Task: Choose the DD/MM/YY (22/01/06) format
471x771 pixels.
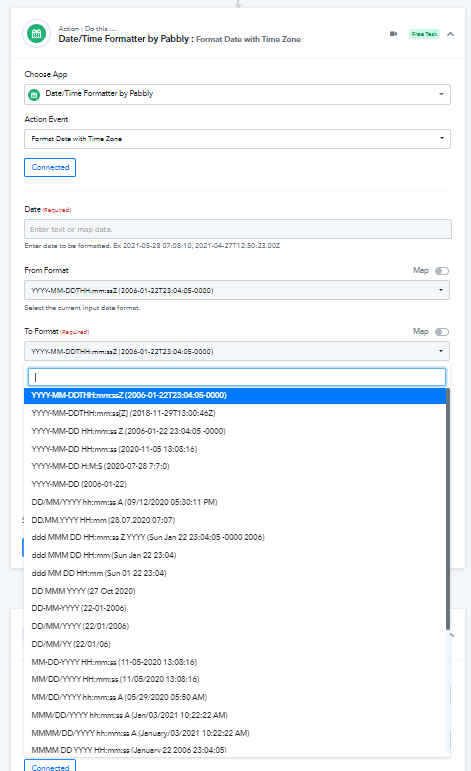Action: click(x=71, y=644)
